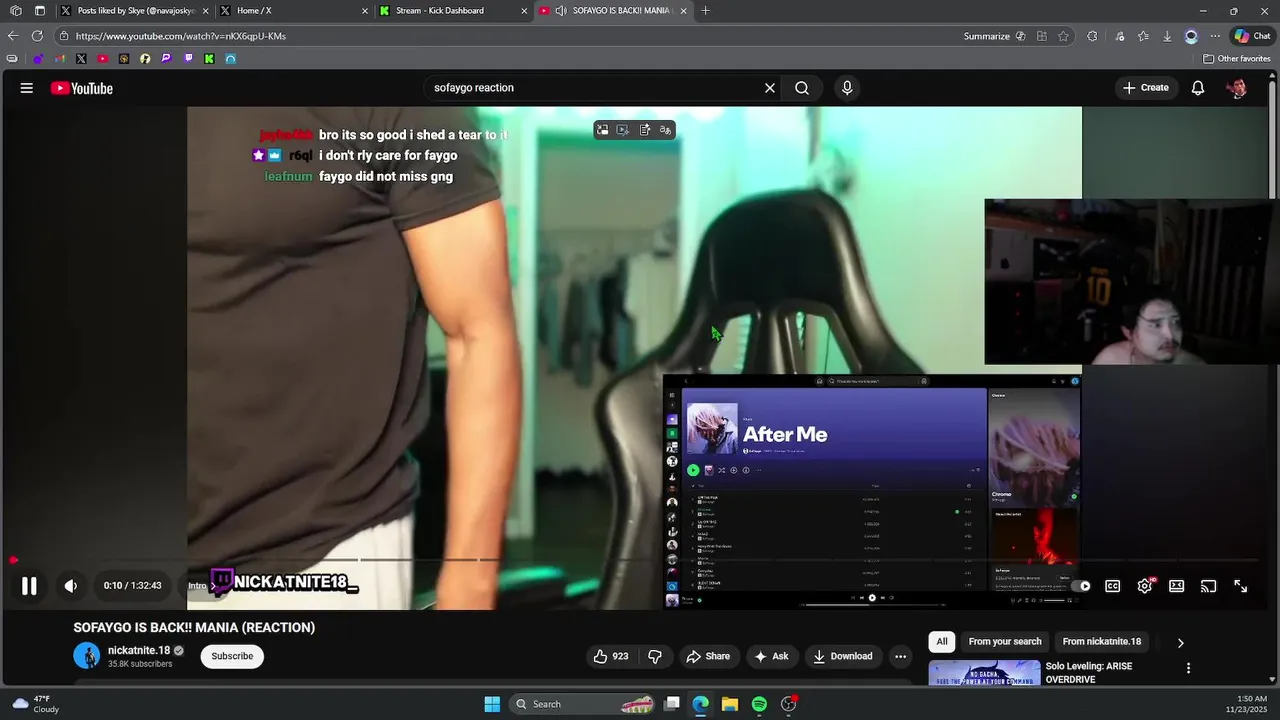This screenshot has height=720, width=1280.
Task: Open the tab actions menu icon
Action: coord(39,11)
